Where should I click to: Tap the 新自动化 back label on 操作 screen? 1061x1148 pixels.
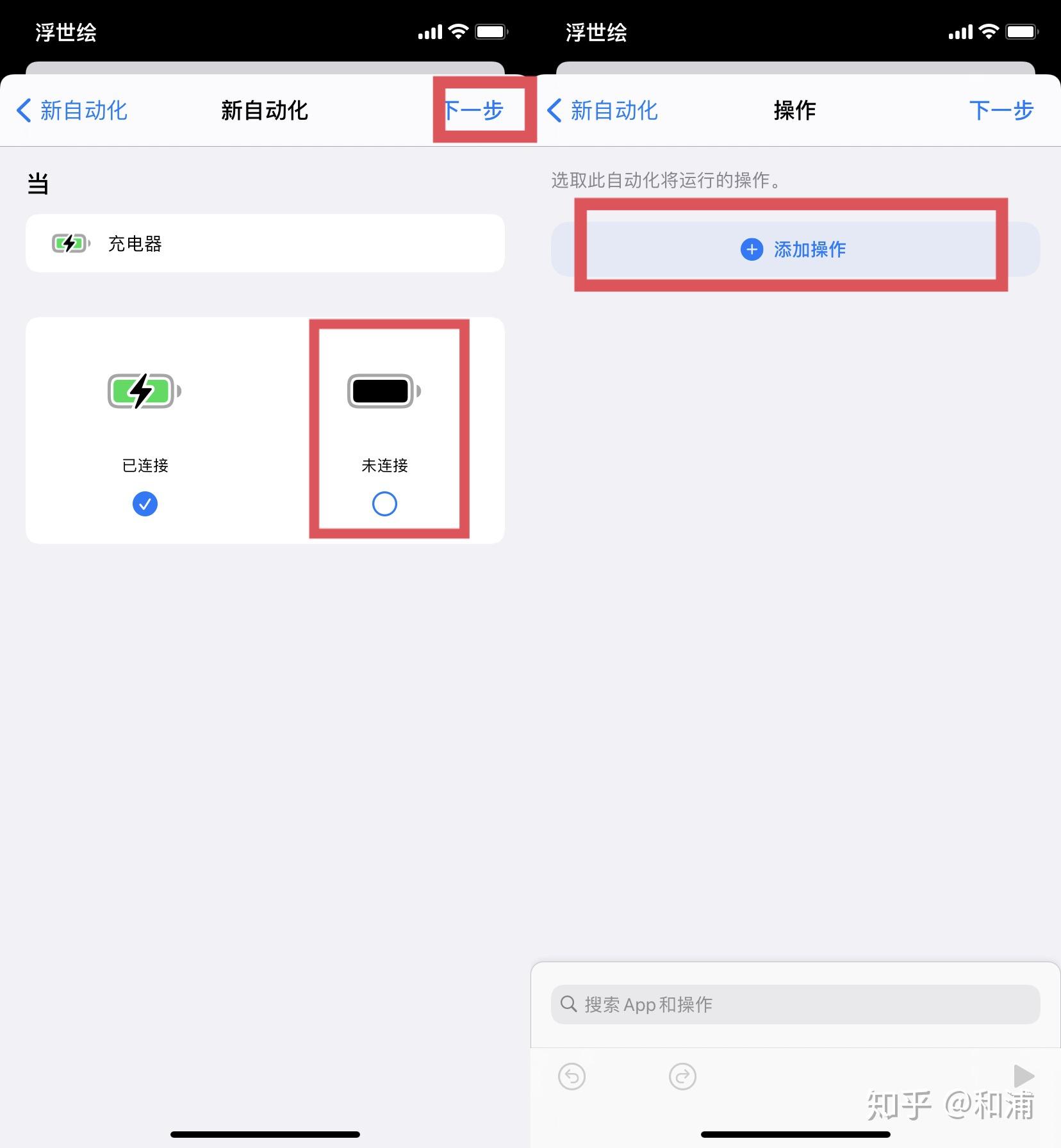614,110
